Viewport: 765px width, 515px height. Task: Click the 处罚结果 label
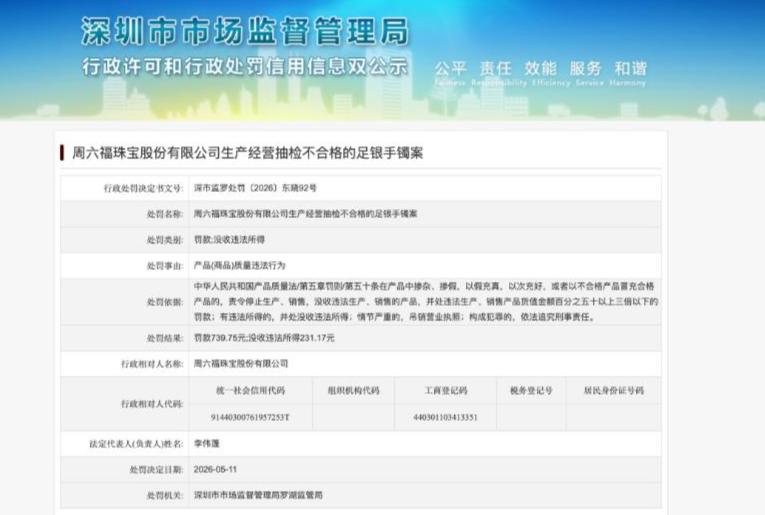pos(165,338)
